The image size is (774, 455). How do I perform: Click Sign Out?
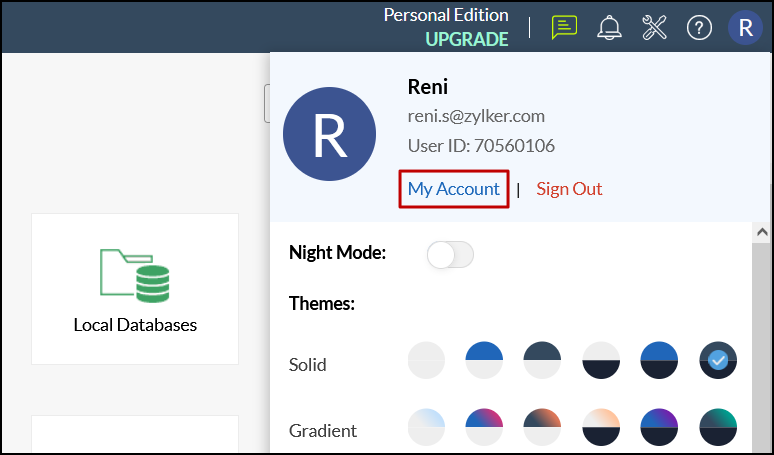point(569,189)
